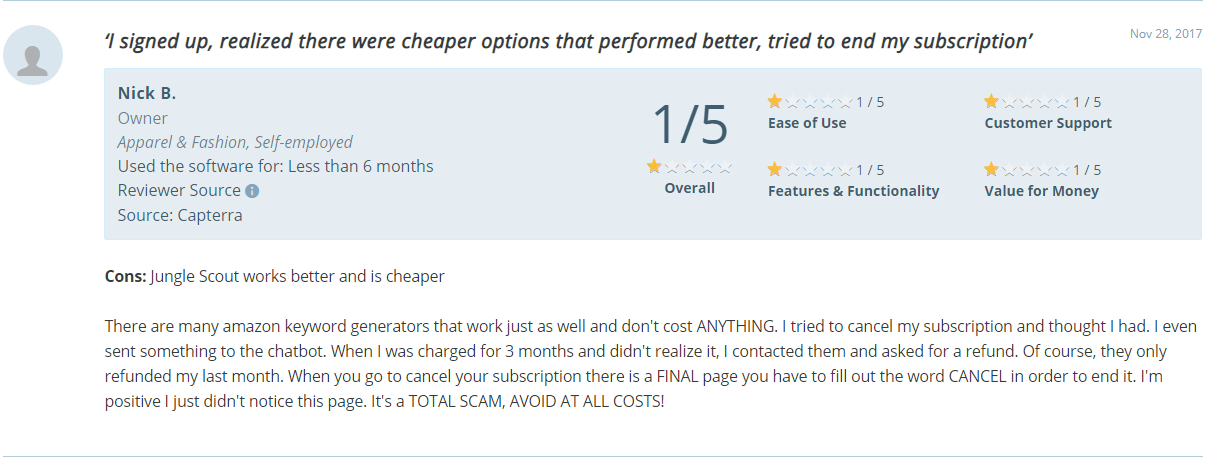The height and width of the screenshot is (459, 1212).
Task: Click the Source: Capterra text
Action: 180,215
